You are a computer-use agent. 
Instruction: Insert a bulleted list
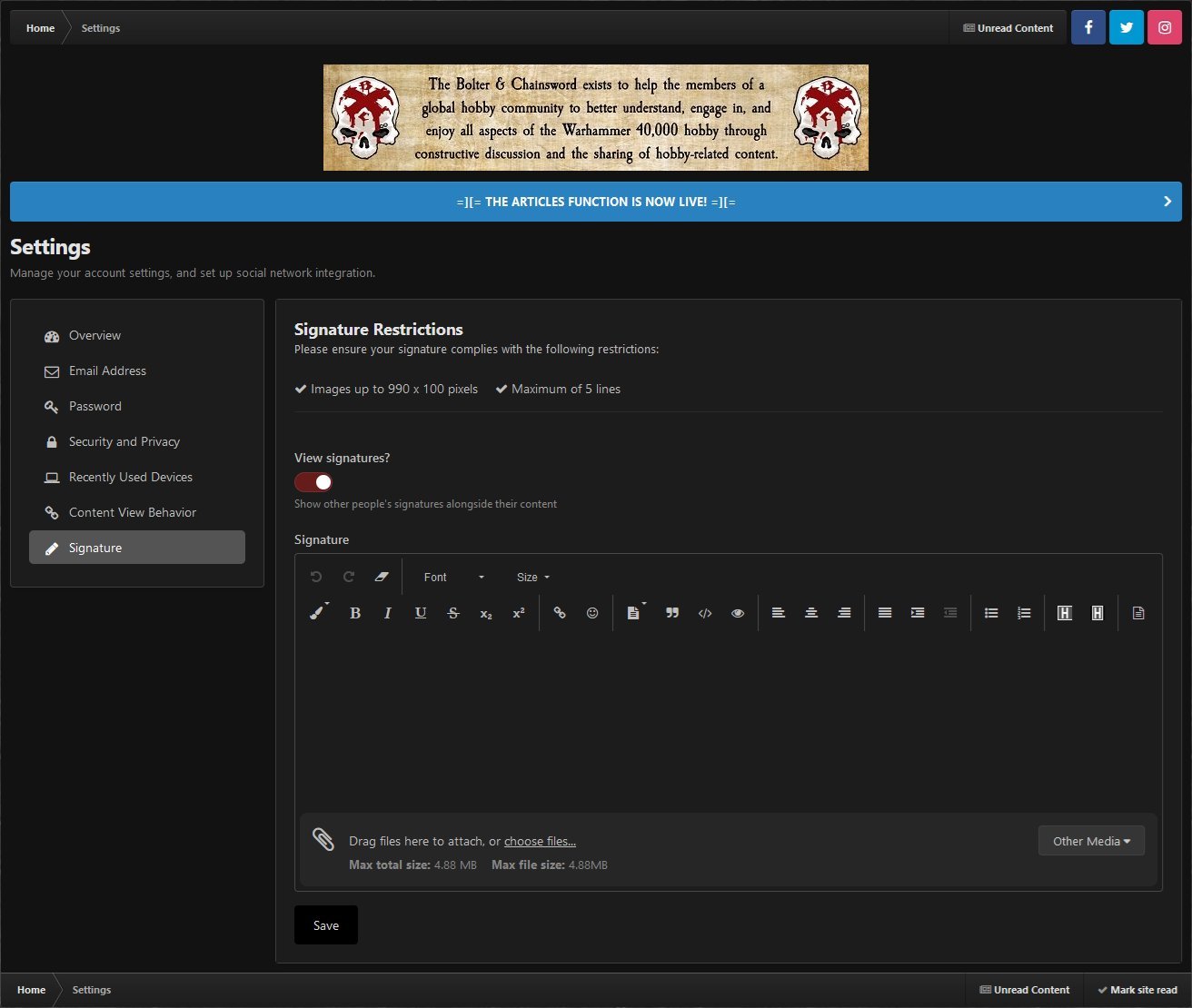click(x=991, y=613)
